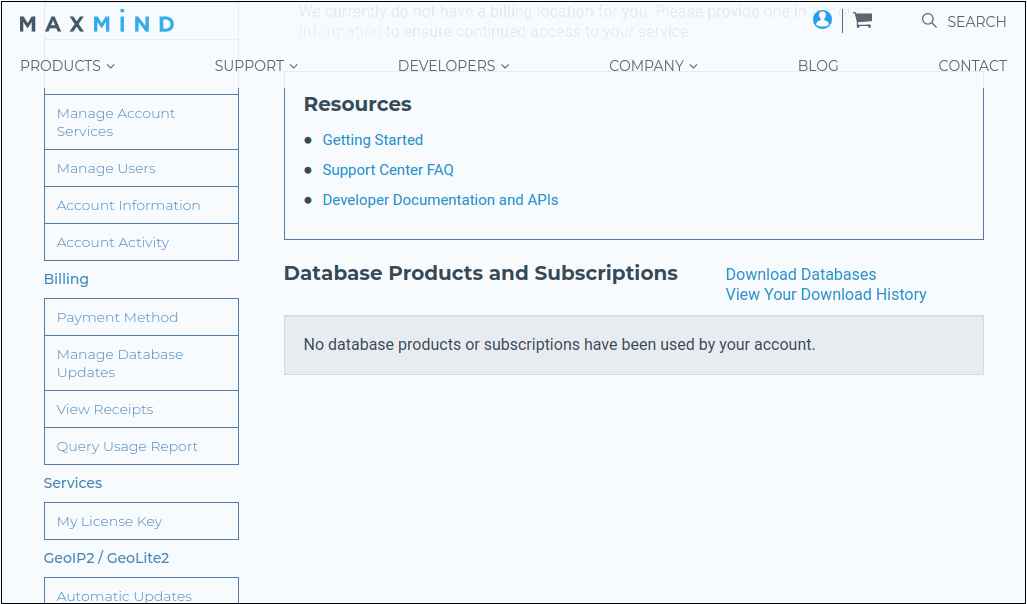Click the Services section heading
Image resolution: width=1027 pixels, height=604 pixels.
pos(73,483)
